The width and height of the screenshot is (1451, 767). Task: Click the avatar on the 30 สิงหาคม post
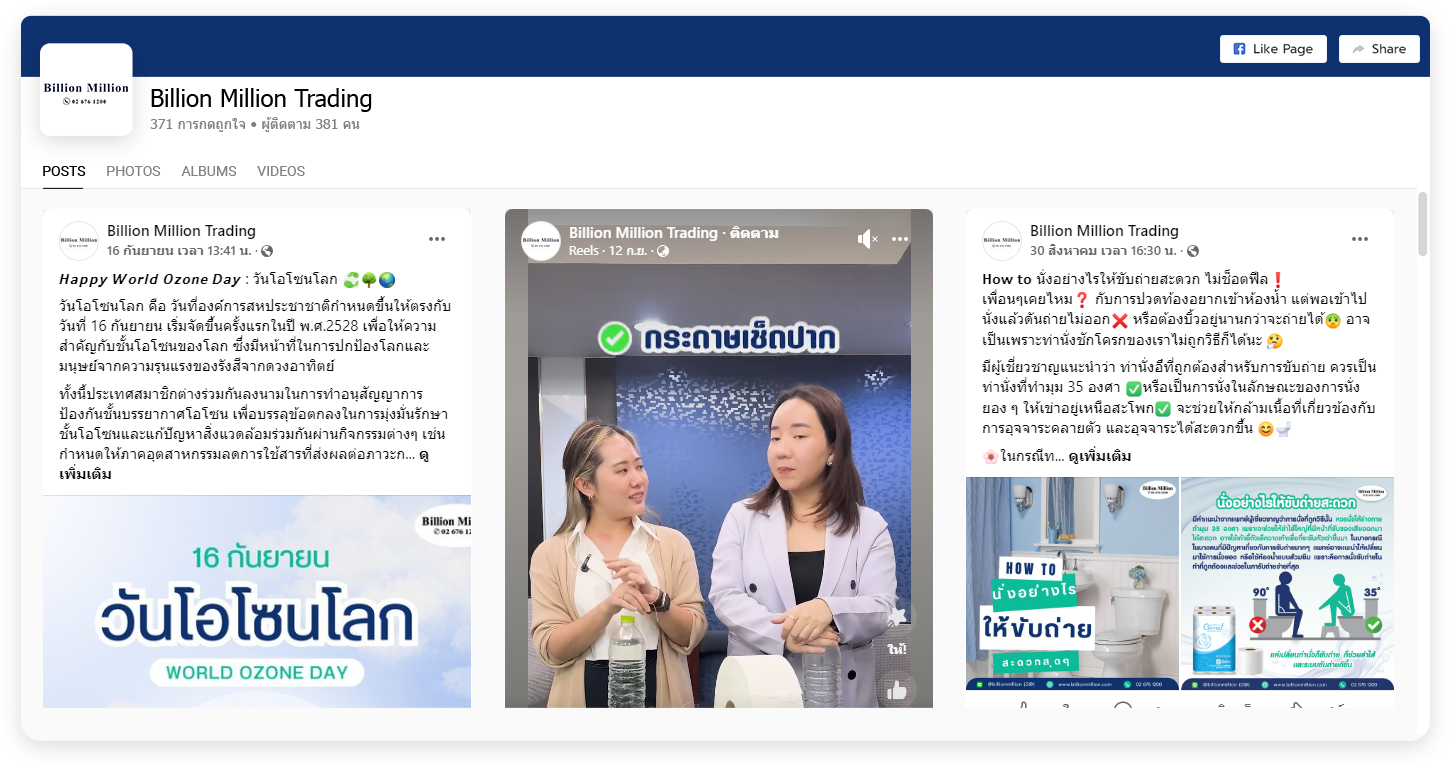pos(1002,241)
